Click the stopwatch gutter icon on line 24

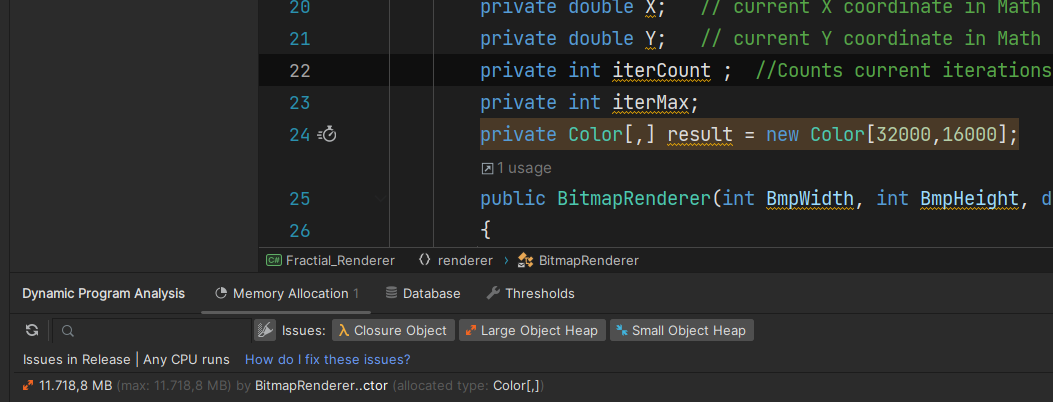click(327, 134)
